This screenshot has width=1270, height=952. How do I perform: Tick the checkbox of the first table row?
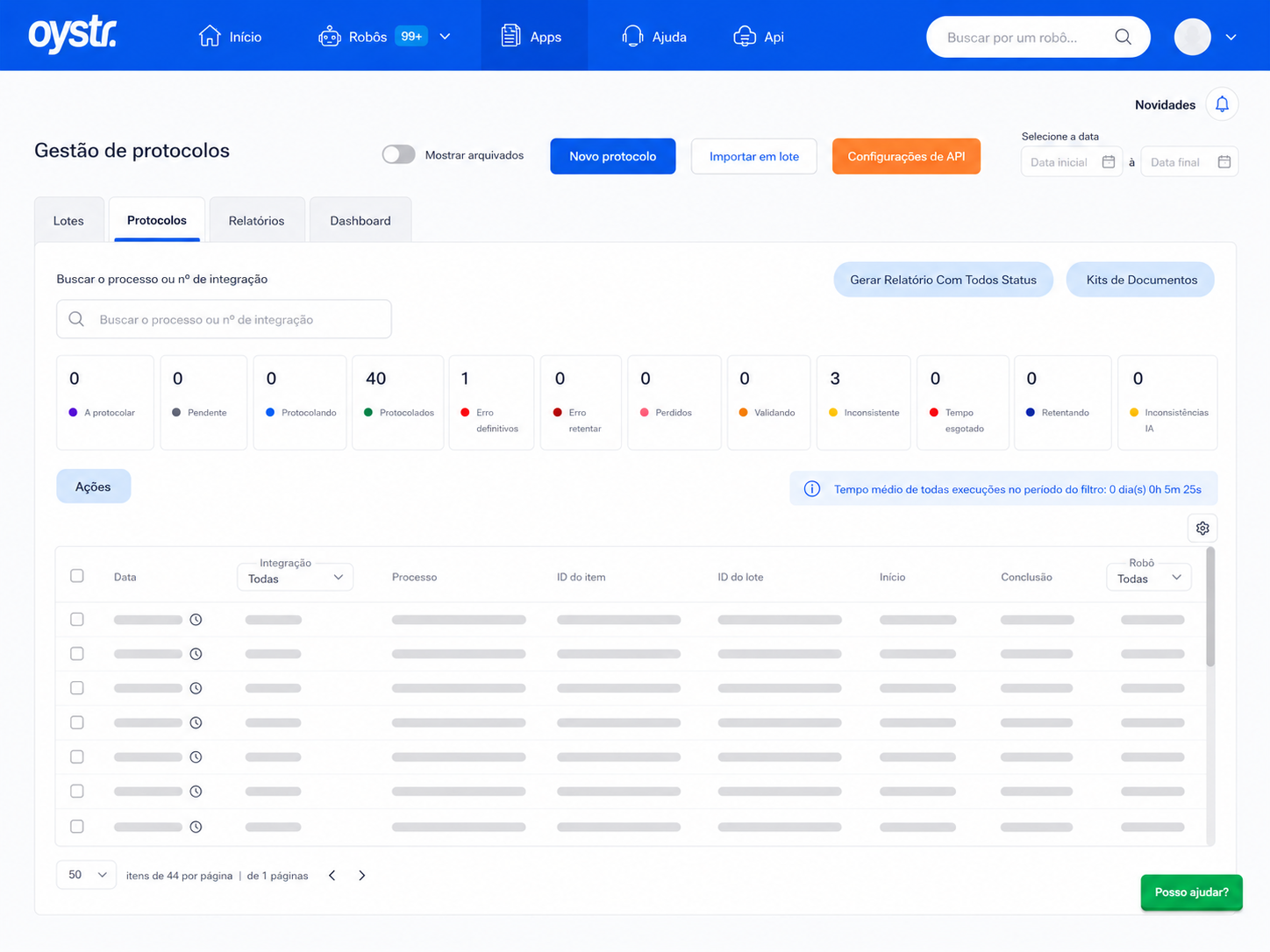[77, 620]
